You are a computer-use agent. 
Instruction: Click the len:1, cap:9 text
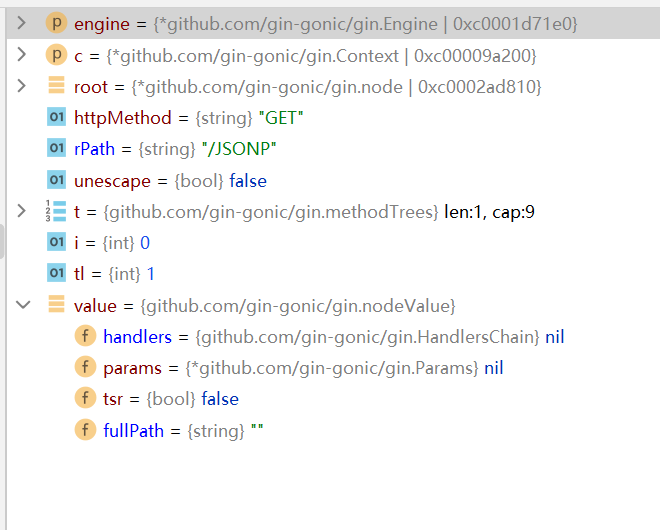pos(489,212)
